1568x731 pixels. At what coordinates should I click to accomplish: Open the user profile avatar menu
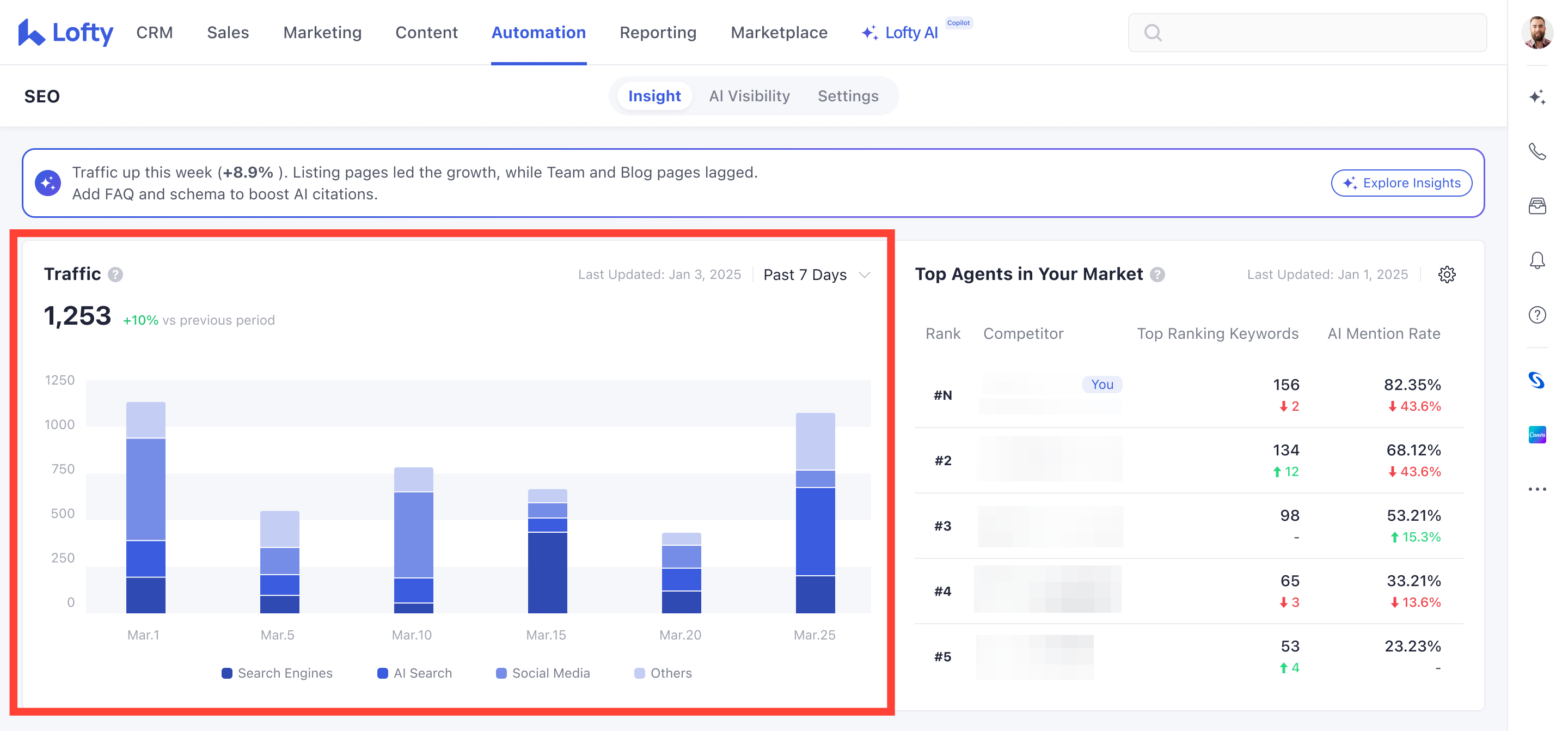point(1536,32)
